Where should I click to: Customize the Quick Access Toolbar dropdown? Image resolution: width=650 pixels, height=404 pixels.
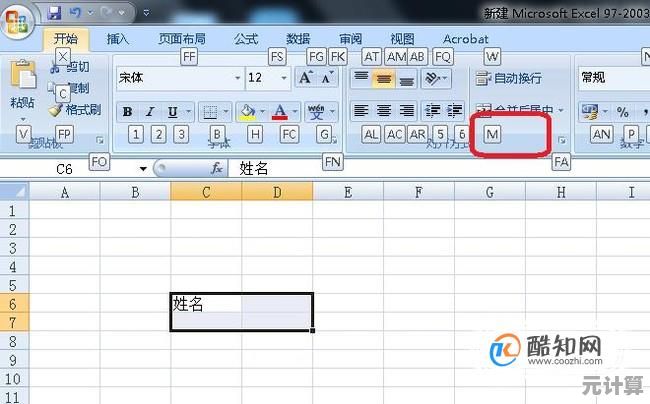[x=146, y=13]
